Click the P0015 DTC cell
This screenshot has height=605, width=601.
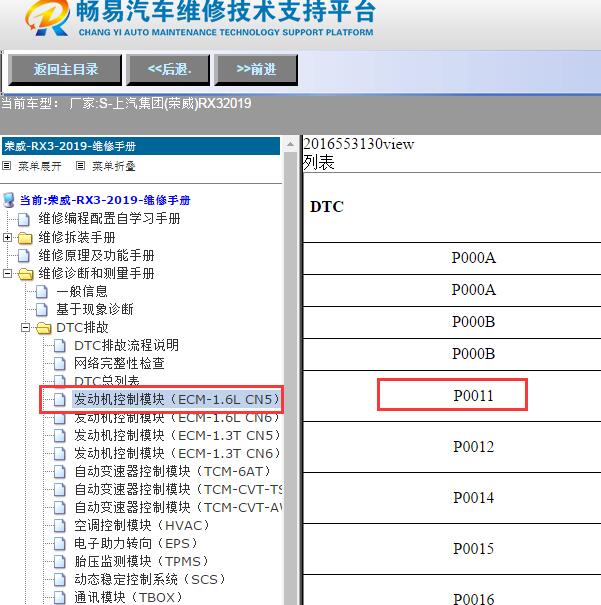452,549
